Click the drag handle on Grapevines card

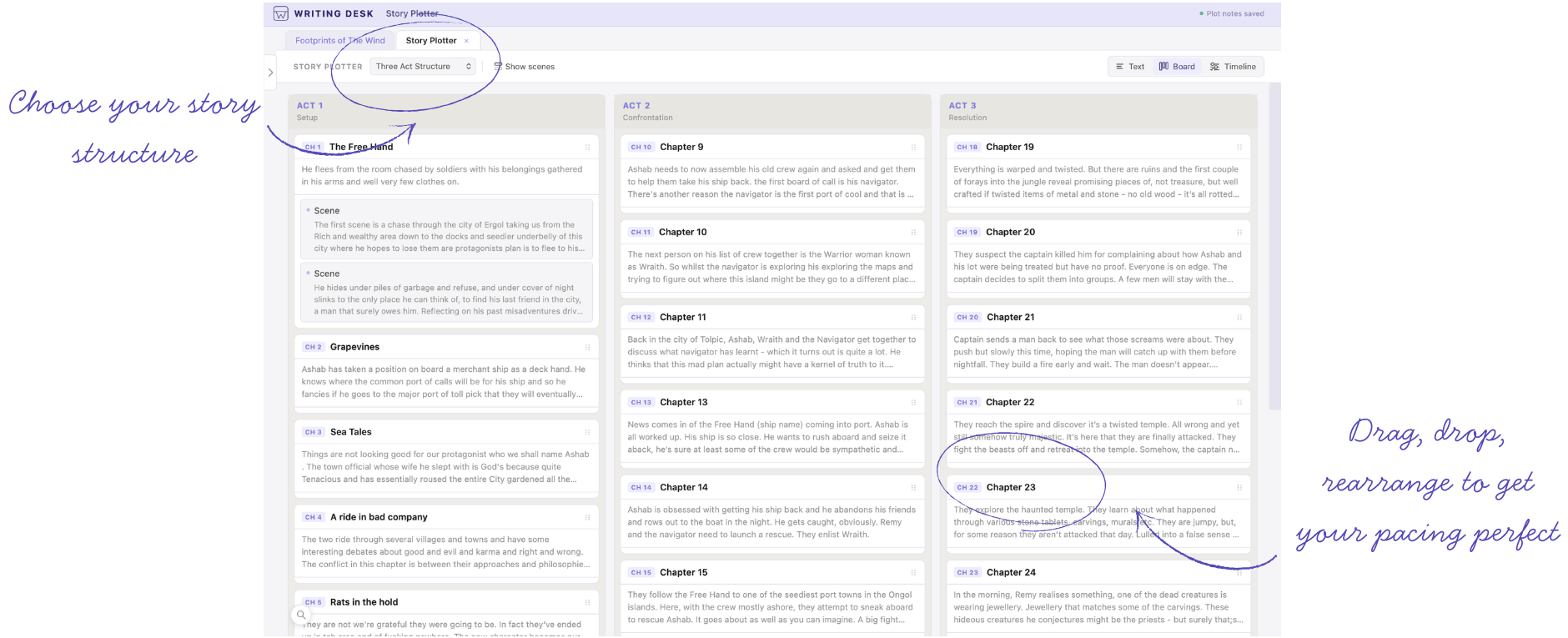[587, 347]
